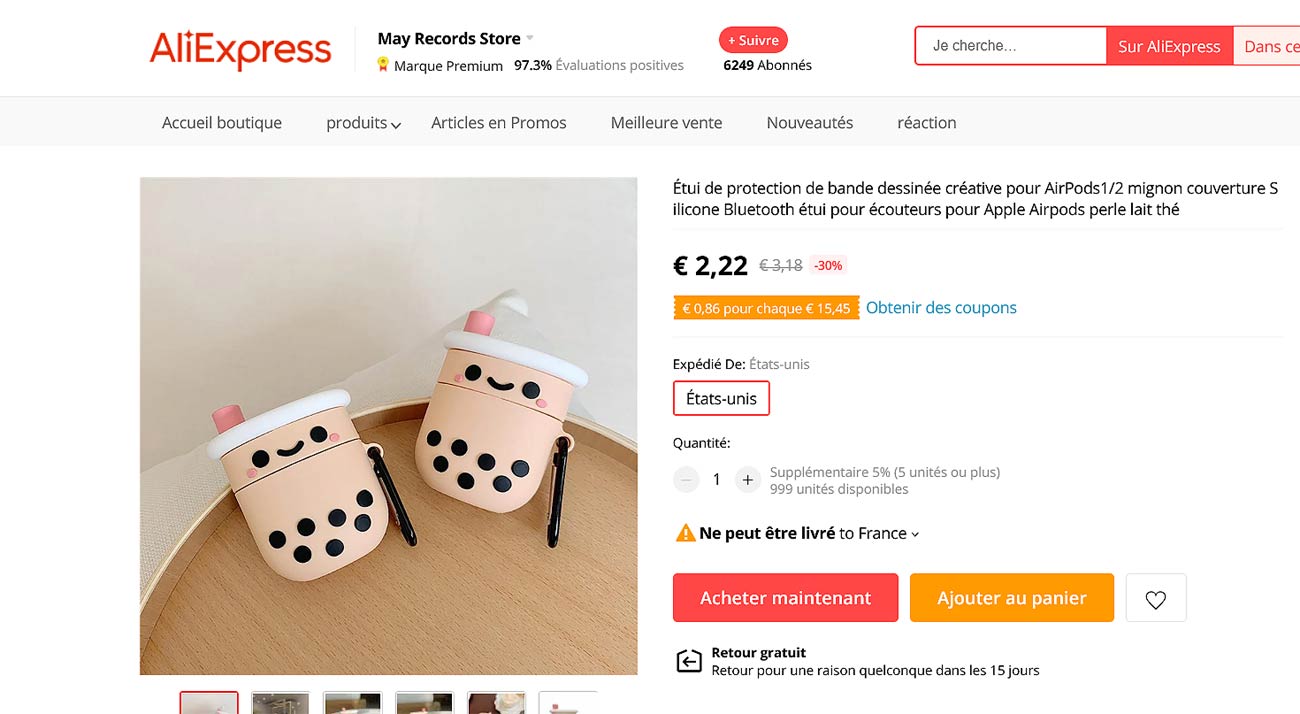Select the États-unis shipping option

721,398
